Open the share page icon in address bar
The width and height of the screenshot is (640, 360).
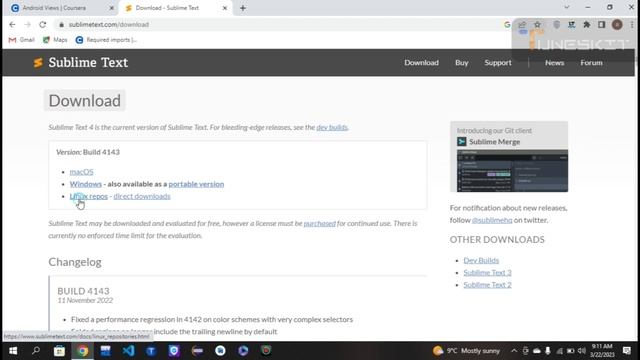pyautogui.click(x=522, y=24)
